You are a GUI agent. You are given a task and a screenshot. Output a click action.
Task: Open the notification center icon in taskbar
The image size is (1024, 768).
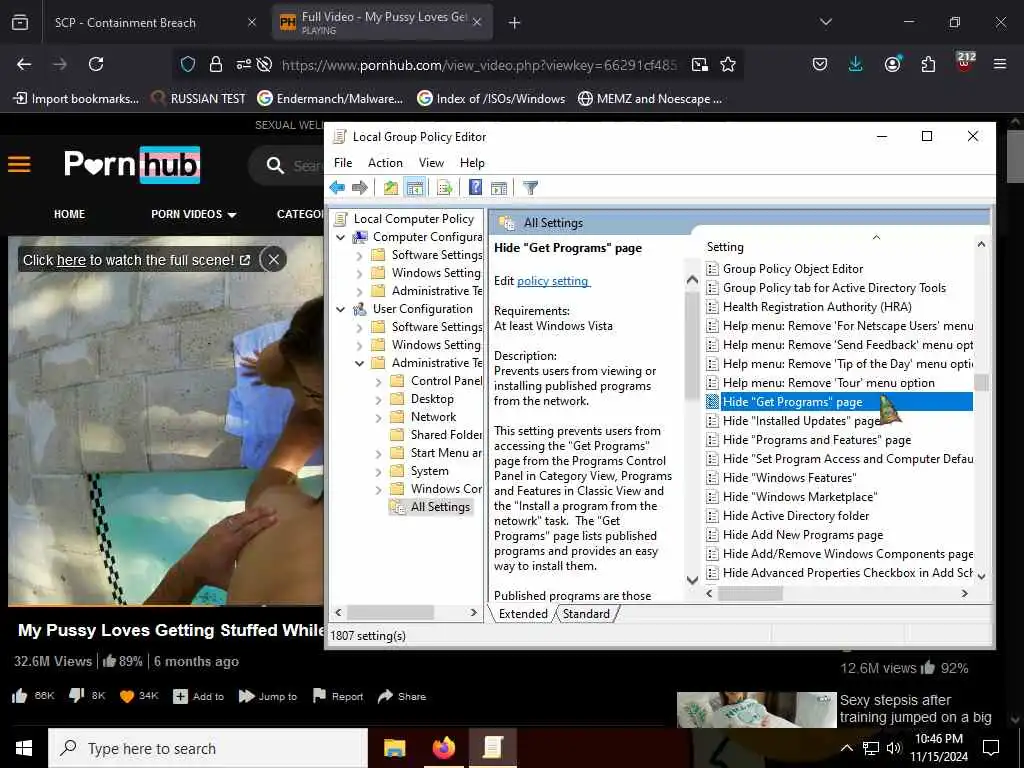pyautogui.click(x=991, y=748)
